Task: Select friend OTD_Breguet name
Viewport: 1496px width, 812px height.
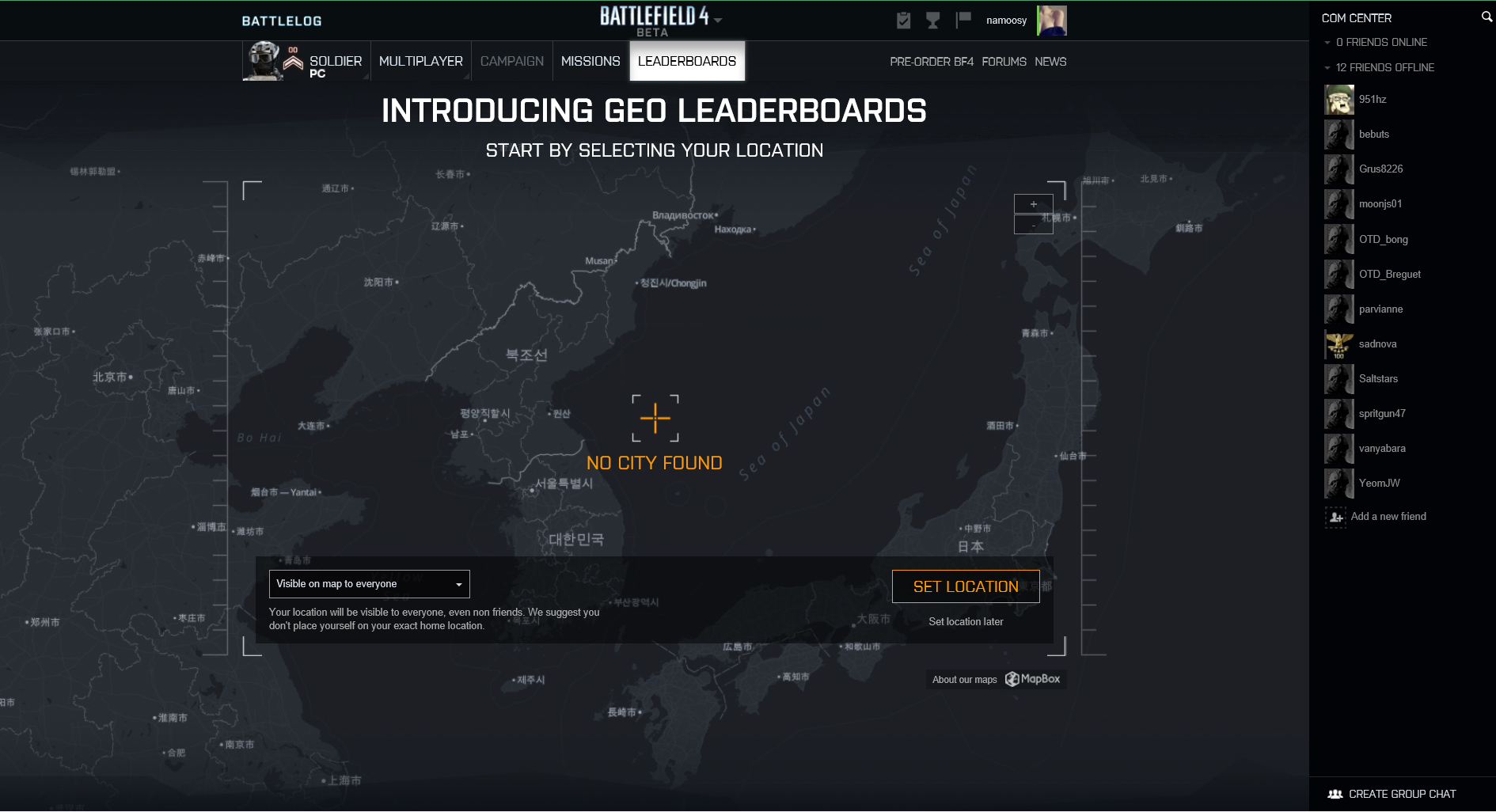Action: click(1390, 275)
